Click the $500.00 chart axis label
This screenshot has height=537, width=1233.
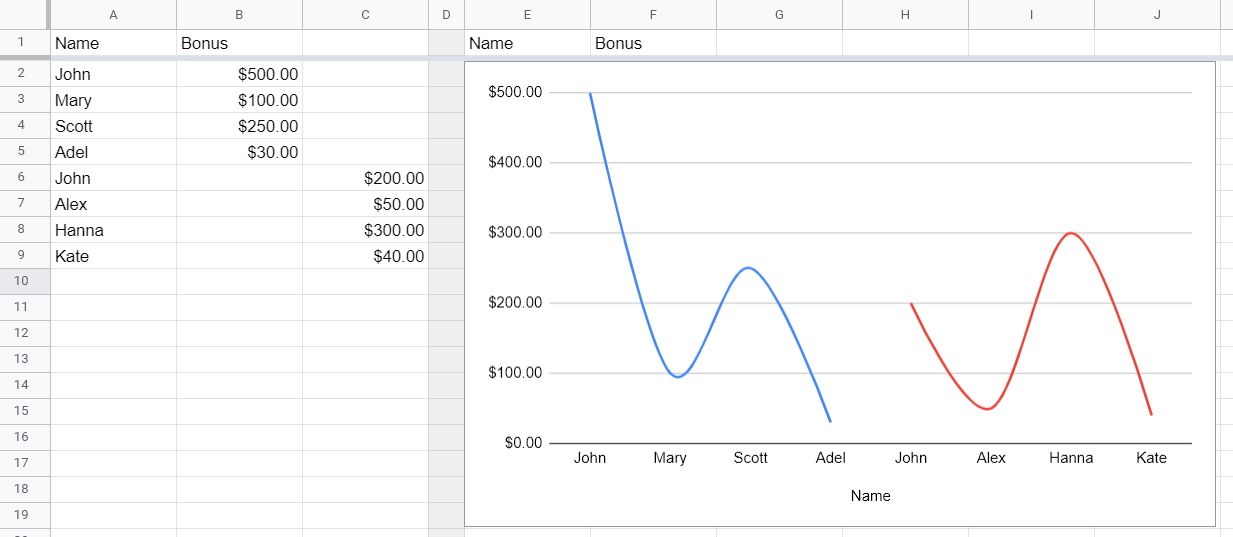(x=515, y=92)
